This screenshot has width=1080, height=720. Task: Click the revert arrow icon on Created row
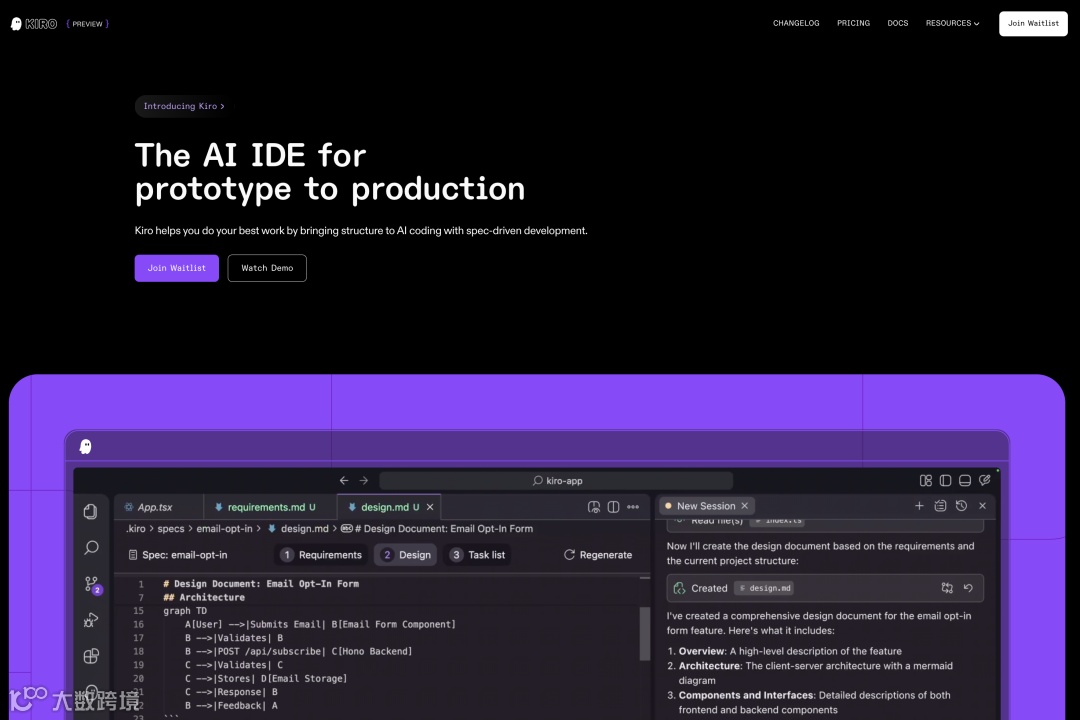point(968,588)
